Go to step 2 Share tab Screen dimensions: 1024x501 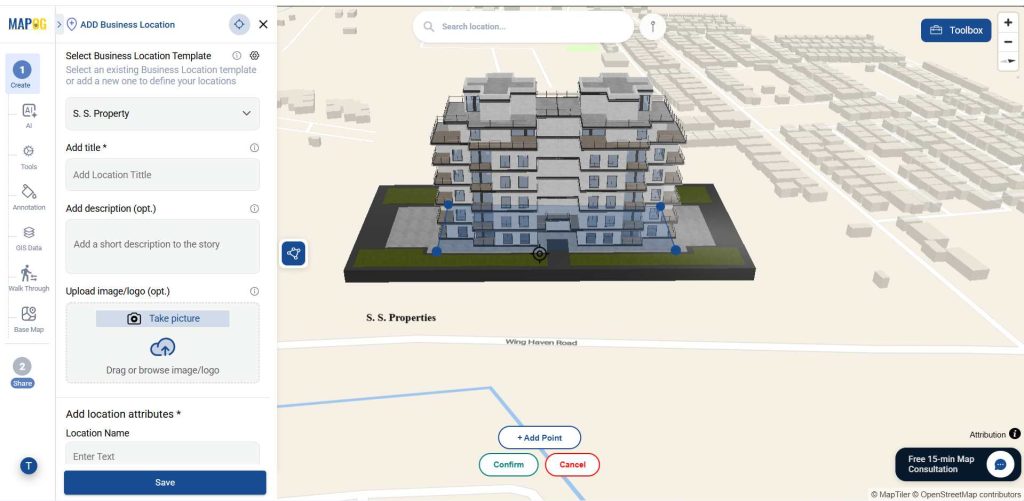(x=22, y=372)
